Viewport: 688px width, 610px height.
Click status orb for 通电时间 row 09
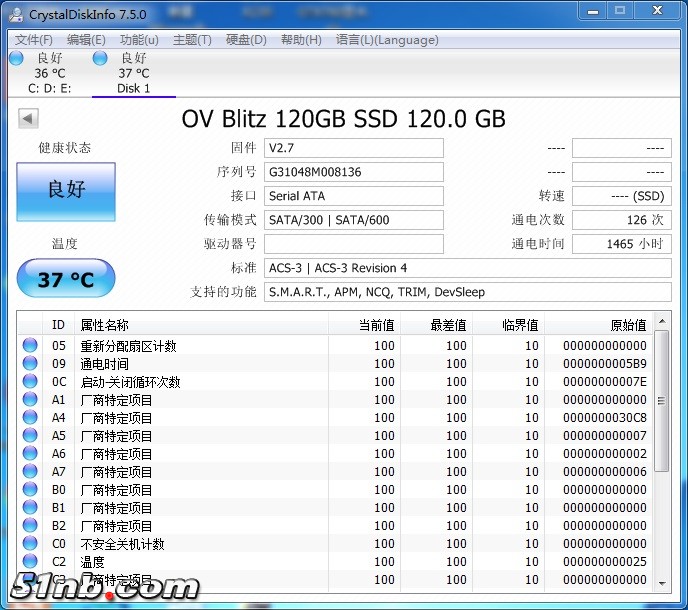pyautogui.click(x=30, y=364)
